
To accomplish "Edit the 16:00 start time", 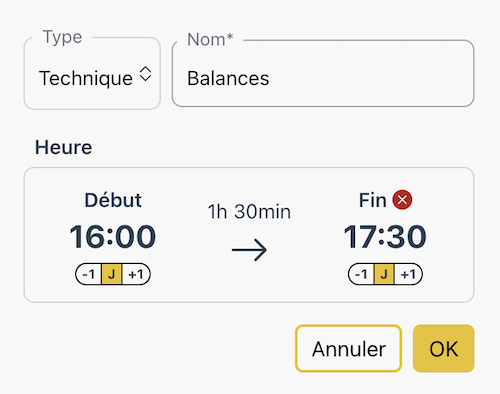I will (113, 237).
